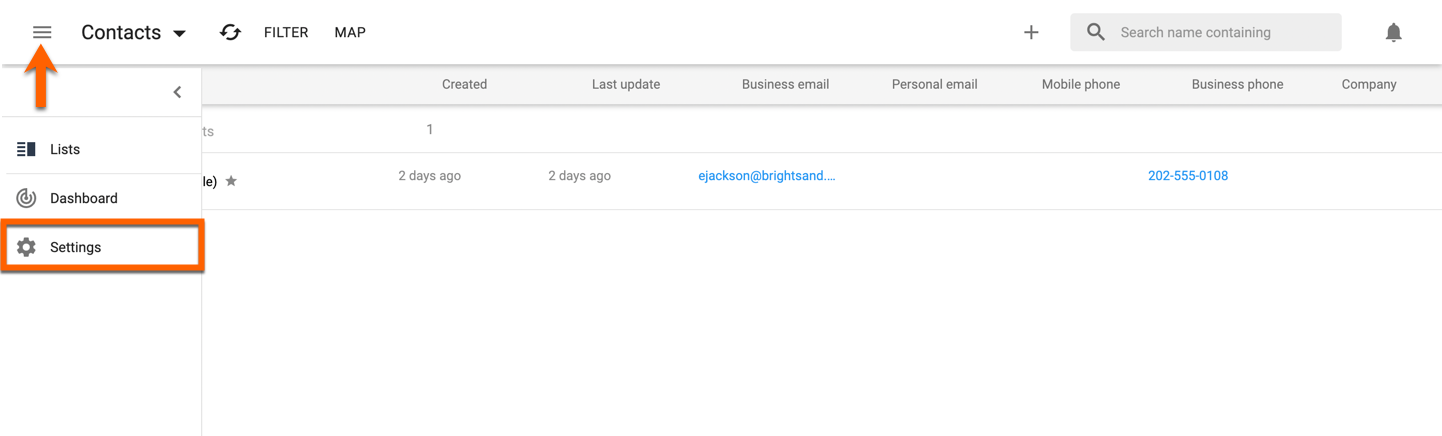Open the ejackson@brightsand email link
The image size is (1442, 436).
tap(766, 176)
